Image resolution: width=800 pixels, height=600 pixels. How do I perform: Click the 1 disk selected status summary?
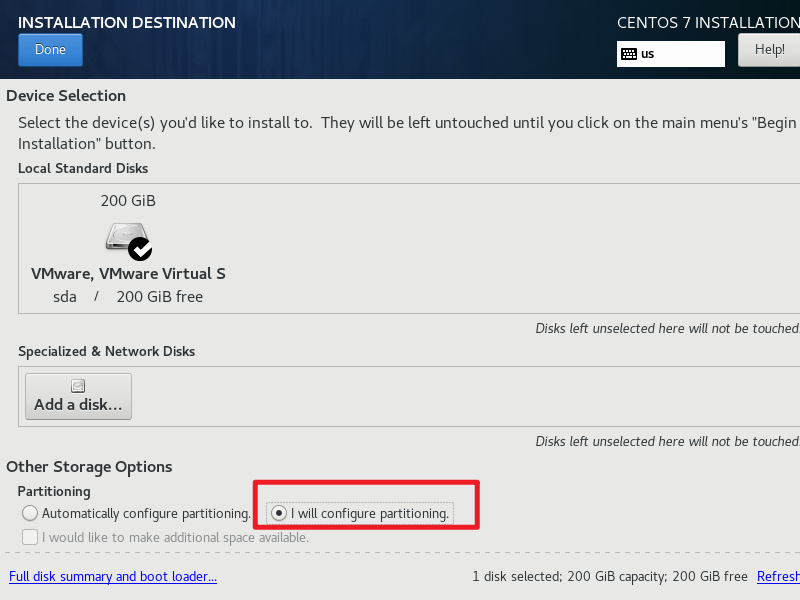click(x=610, y=577)
